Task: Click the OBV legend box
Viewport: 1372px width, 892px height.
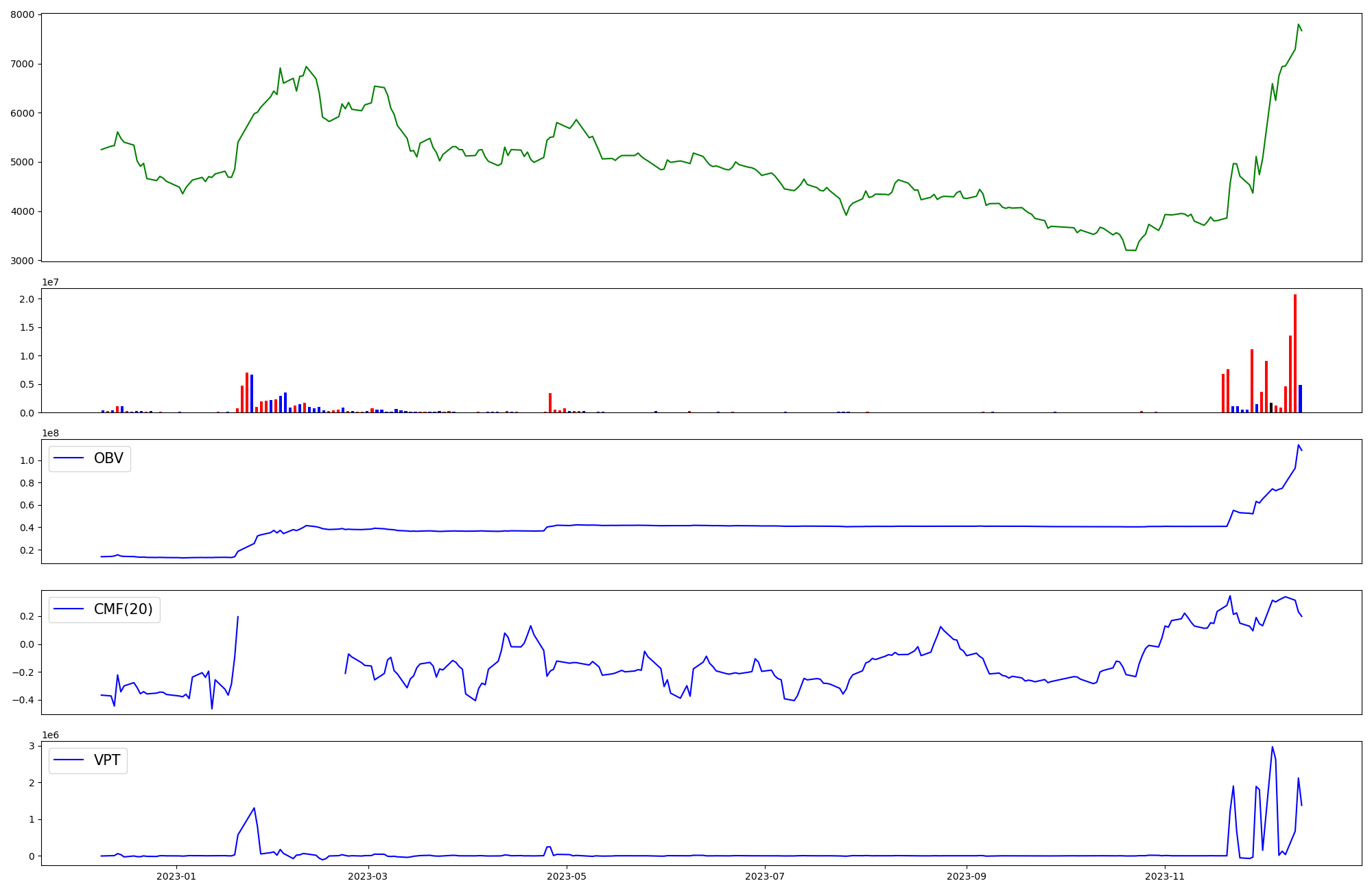Action: pyautogui.click(x=89, y=458)
